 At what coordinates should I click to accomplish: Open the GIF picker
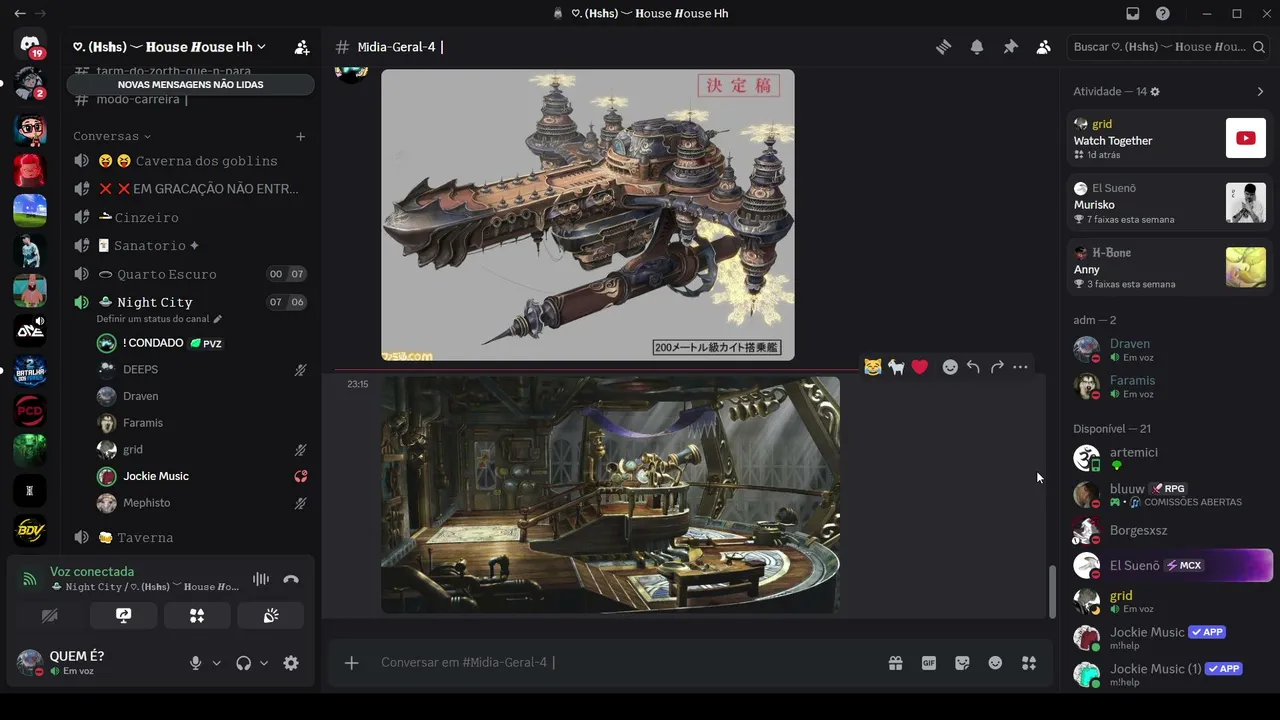click(929, 663)
